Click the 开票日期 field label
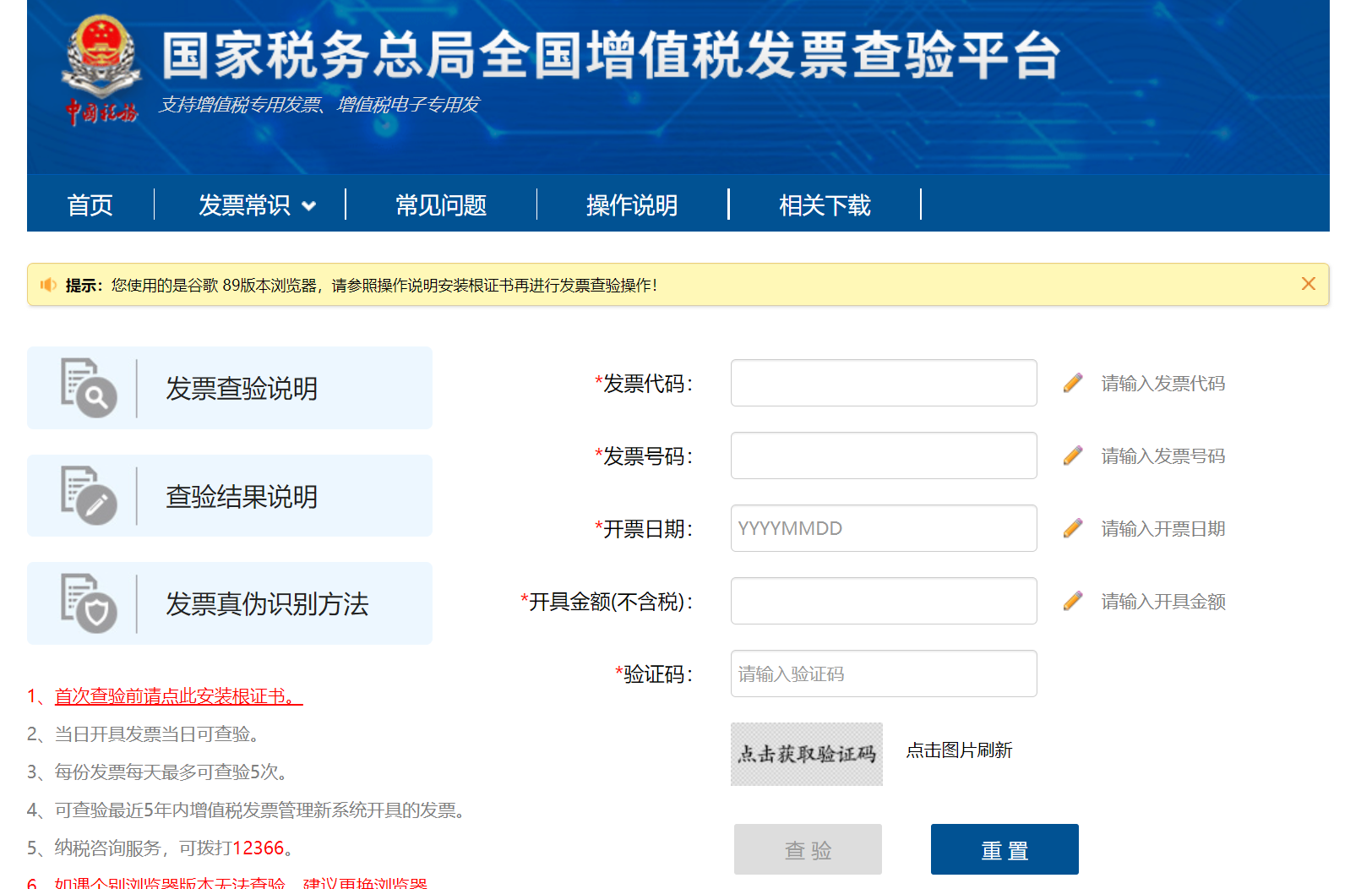This screenshot has height=889, width=1372. pos(644,529)
